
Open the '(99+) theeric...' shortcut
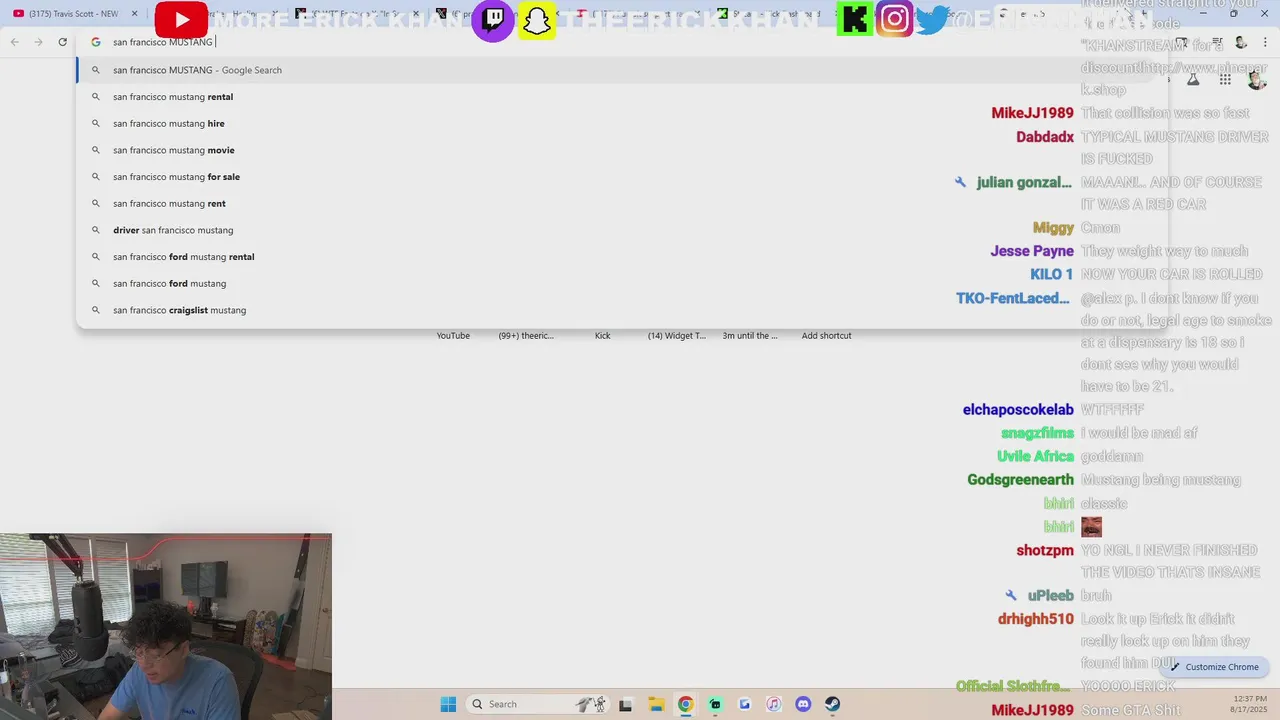tap(526, 335)
